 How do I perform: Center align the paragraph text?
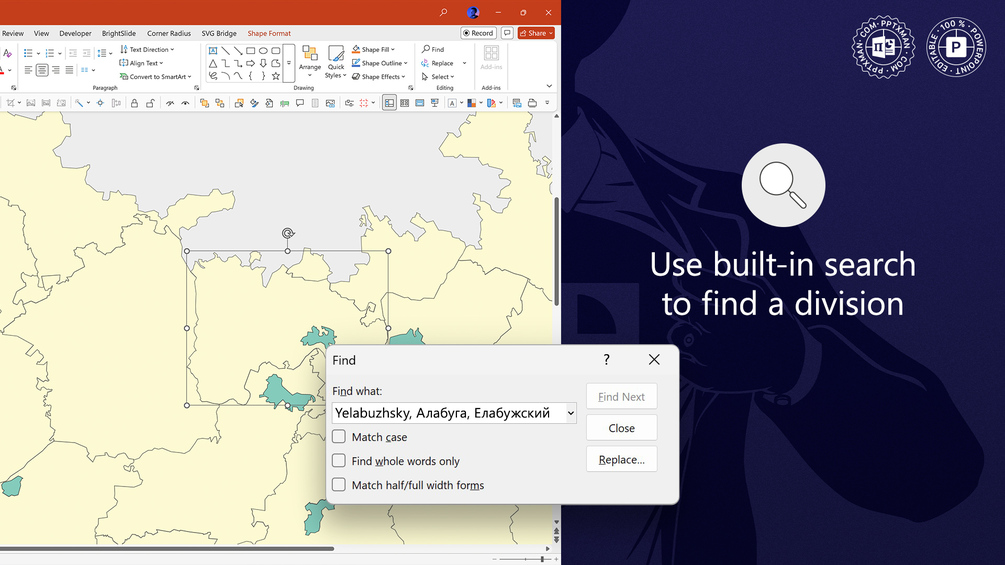point(42,70)
